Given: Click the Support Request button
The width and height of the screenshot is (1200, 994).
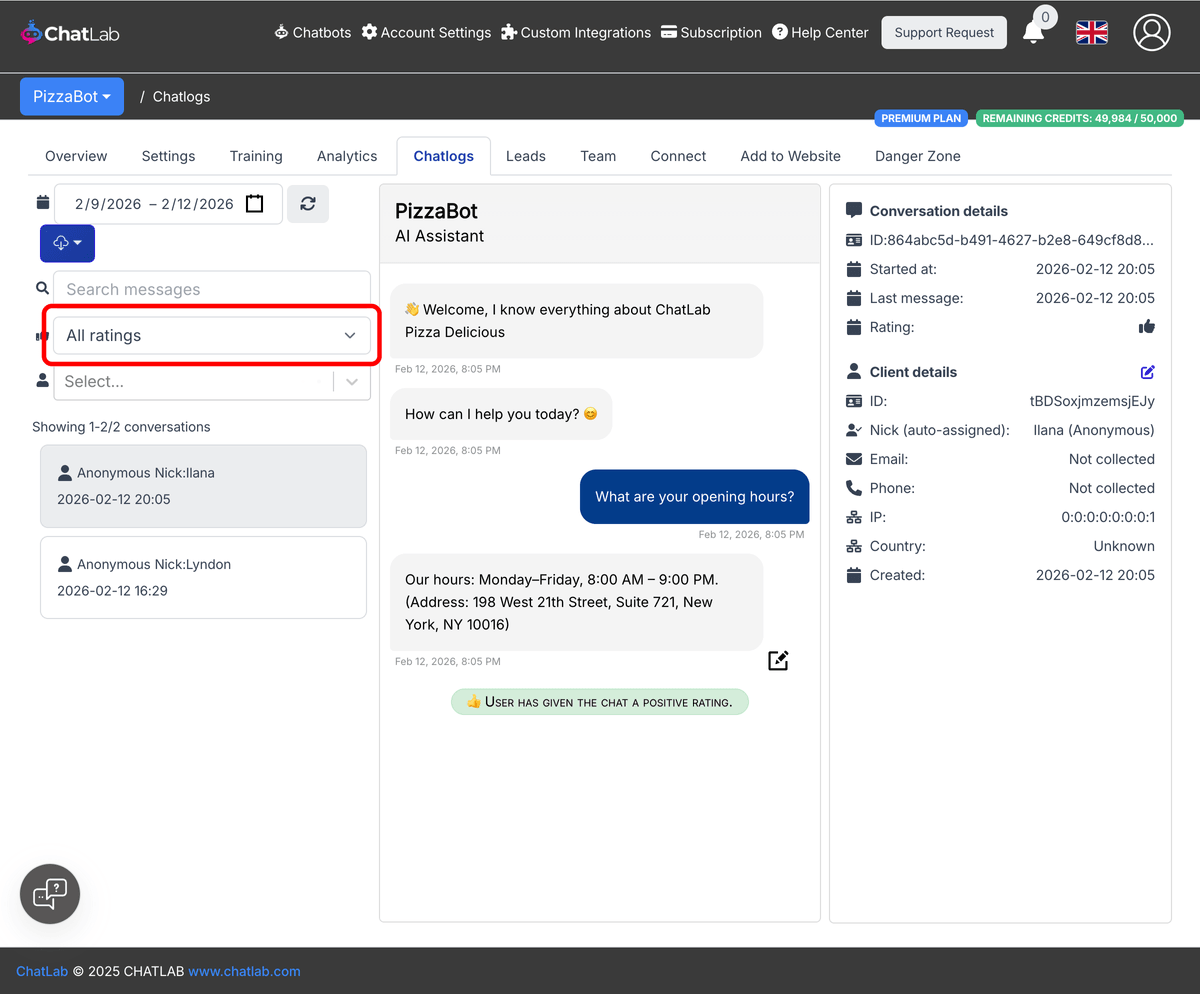Looking at the screenshot, I should (x=944, y=32).
